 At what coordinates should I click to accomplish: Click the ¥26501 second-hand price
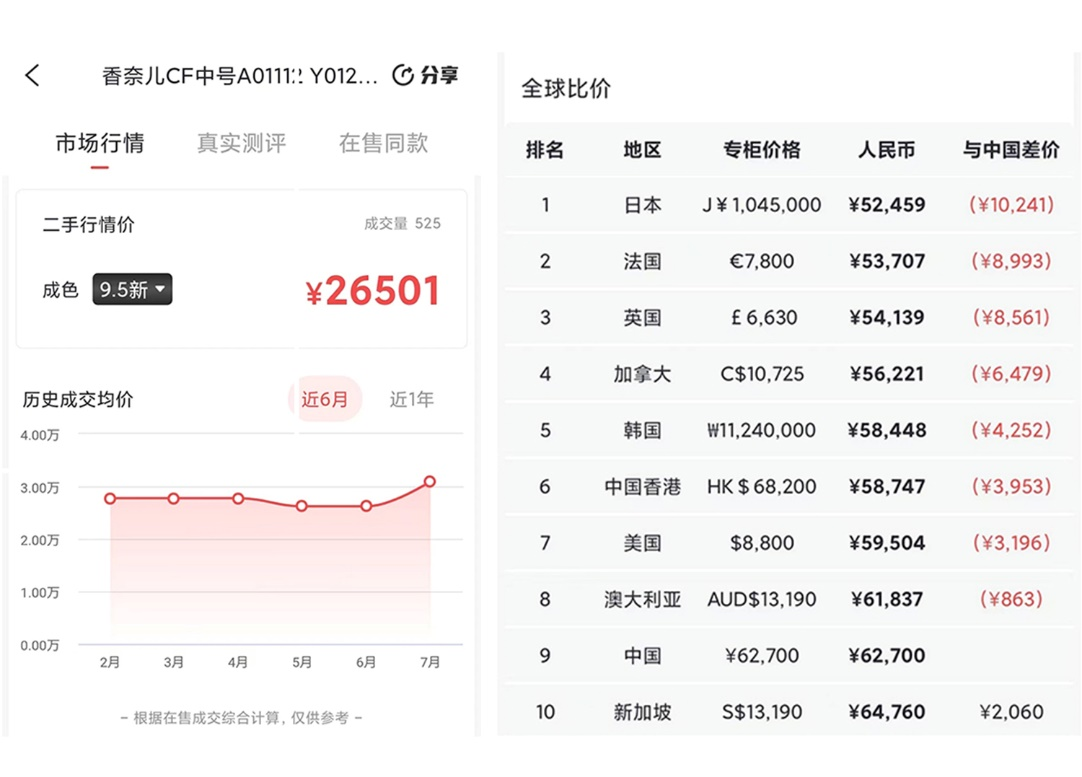tap(373, 291)
